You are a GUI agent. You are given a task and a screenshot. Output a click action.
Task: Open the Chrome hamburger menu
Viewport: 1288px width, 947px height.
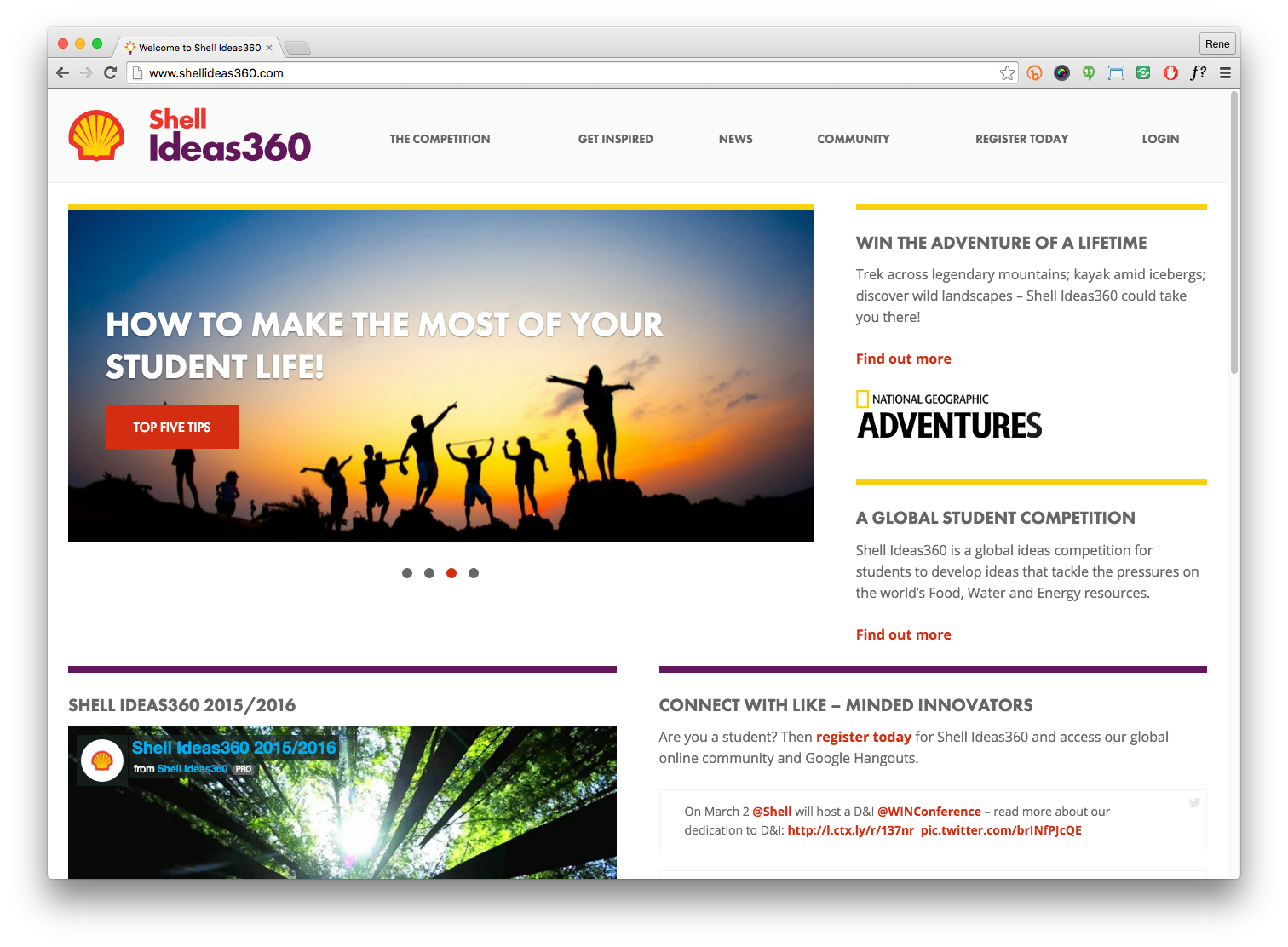pyautogui.click(x=1225, y=73)
